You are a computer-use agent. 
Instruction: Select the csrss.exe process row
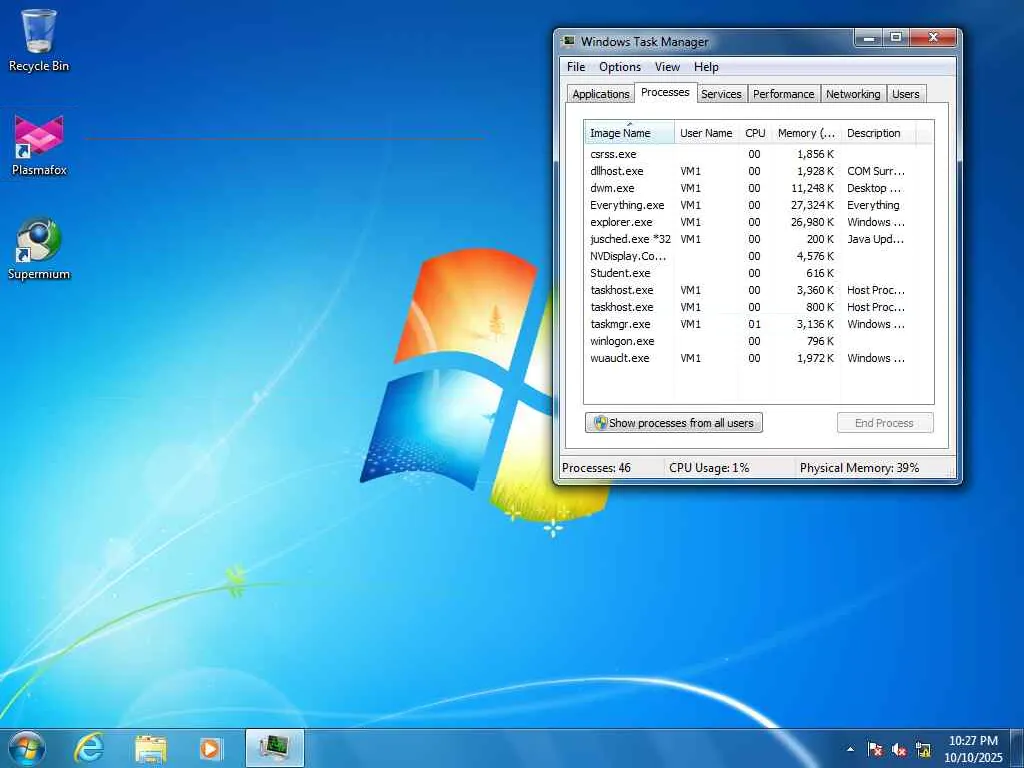(x=759, y=154)
